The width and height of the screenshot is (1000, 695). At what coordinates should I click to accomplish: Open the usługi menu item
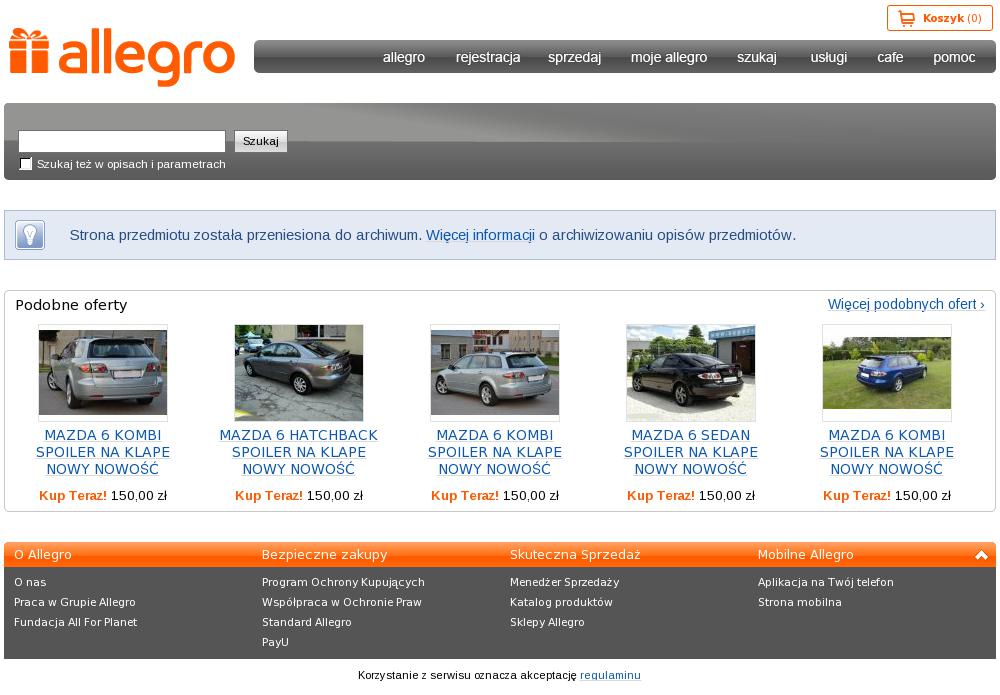pos(828,57)
